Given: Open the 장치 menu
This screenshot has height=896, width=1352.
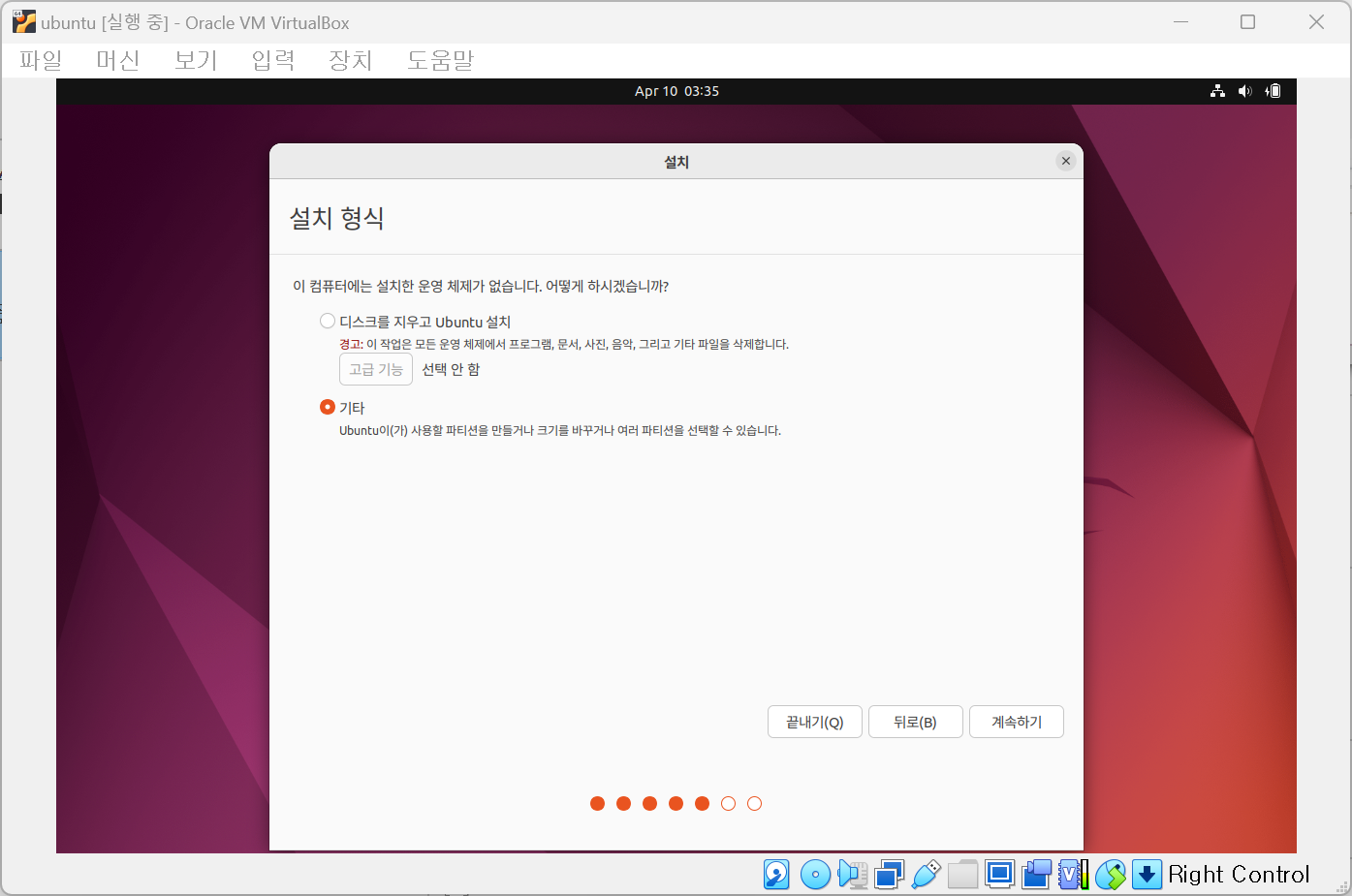Looking at the screenshot, I should (x=351, y=60).
